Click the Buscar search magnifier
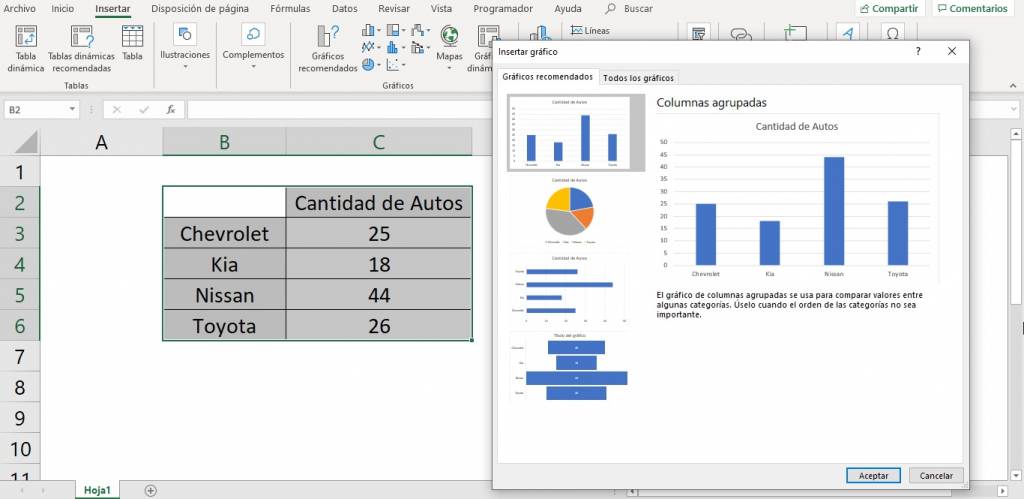Screen dimensions: 1024x499 [x=611, y=8]
